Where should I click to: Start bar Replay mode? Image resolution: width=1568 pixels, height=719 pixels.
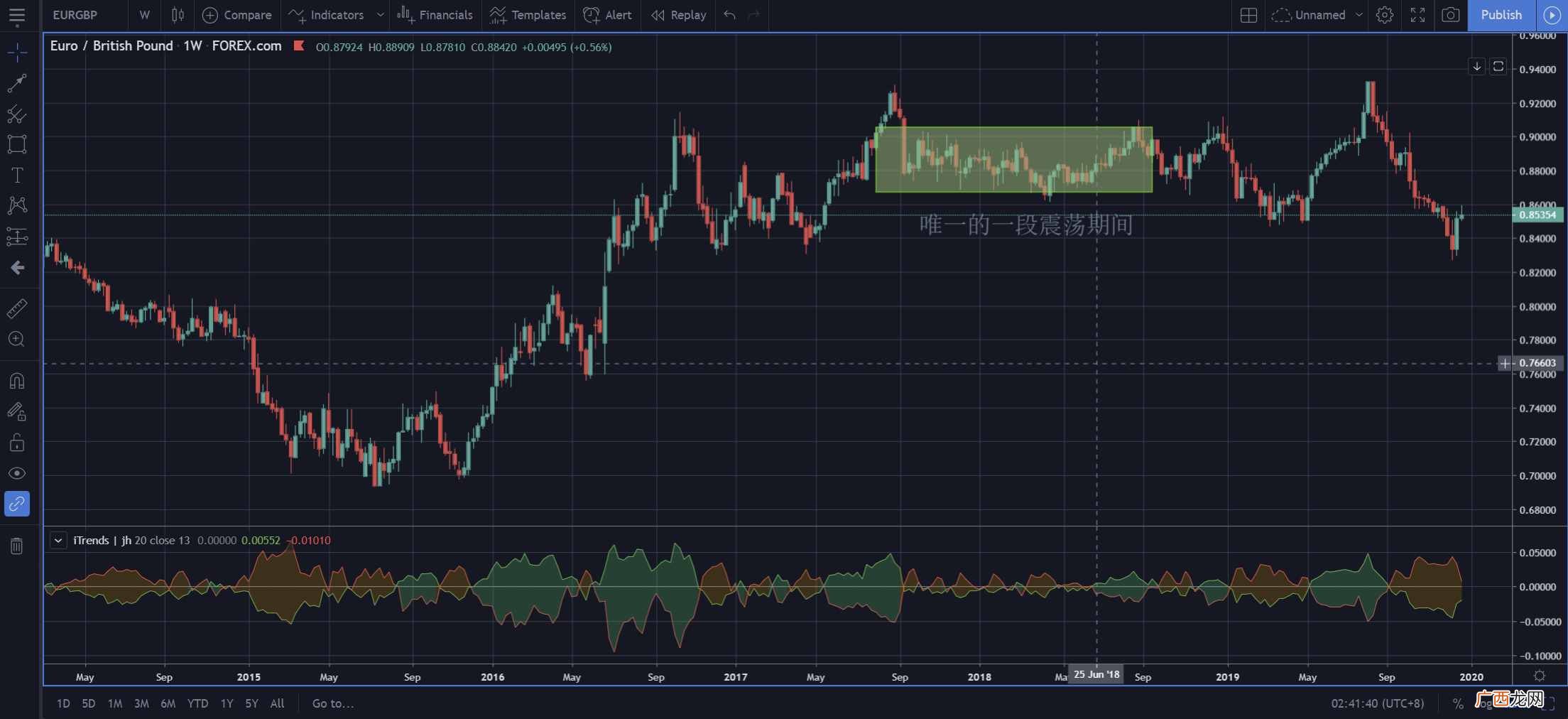[x=679, y=15]
